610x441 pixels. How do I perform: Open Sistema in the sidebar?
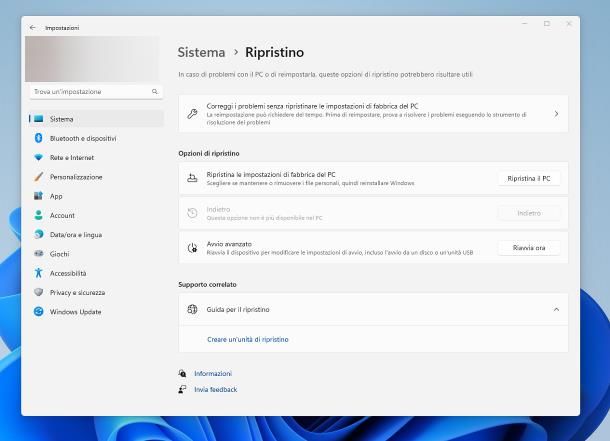[96, 119]
